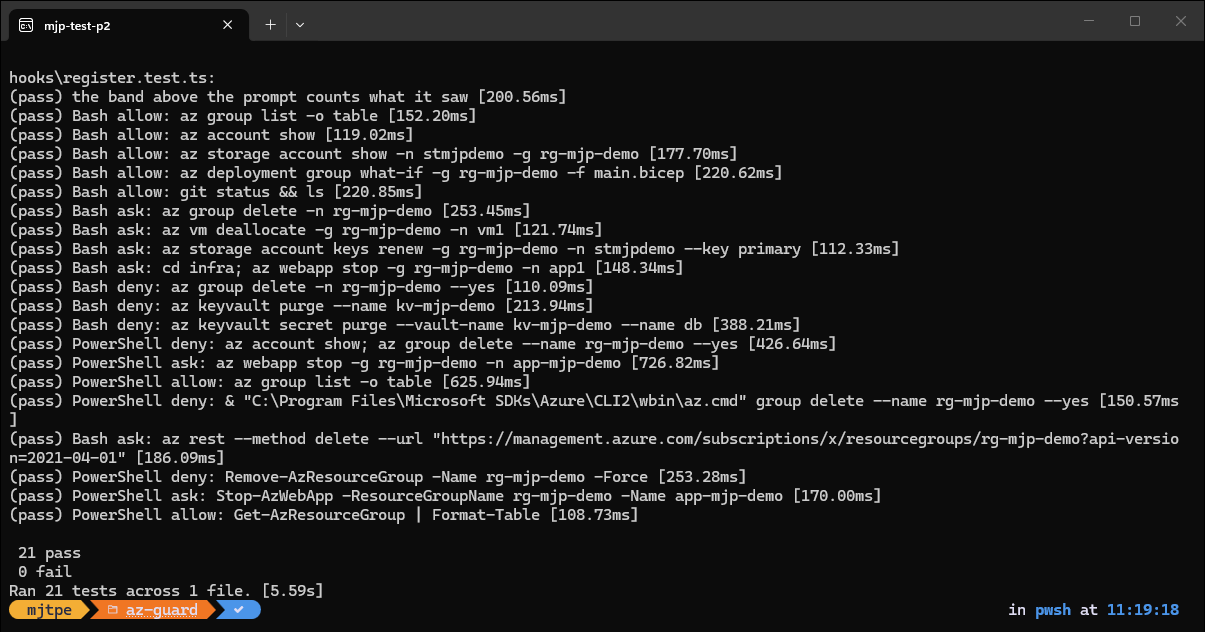This screenshot has width=1205, height=632.
Task: Click the mjtpe prompt segment
Action: 50,610
